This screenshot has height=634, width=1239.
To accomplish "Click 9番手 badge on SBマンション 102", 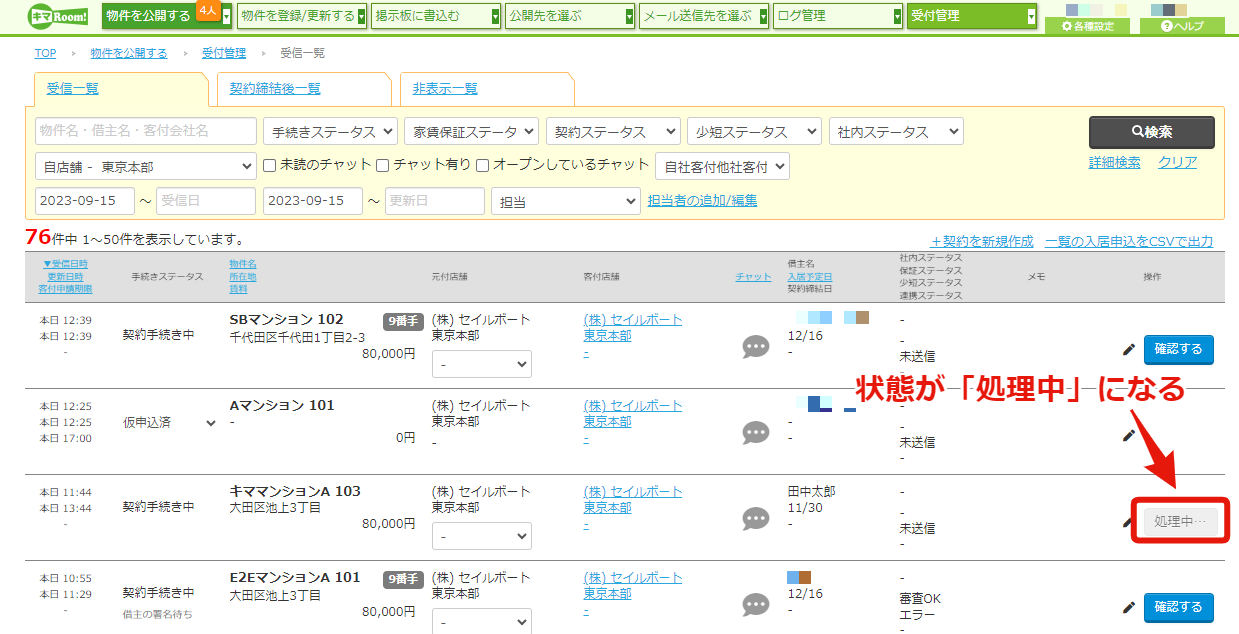I will pos(404,321).
